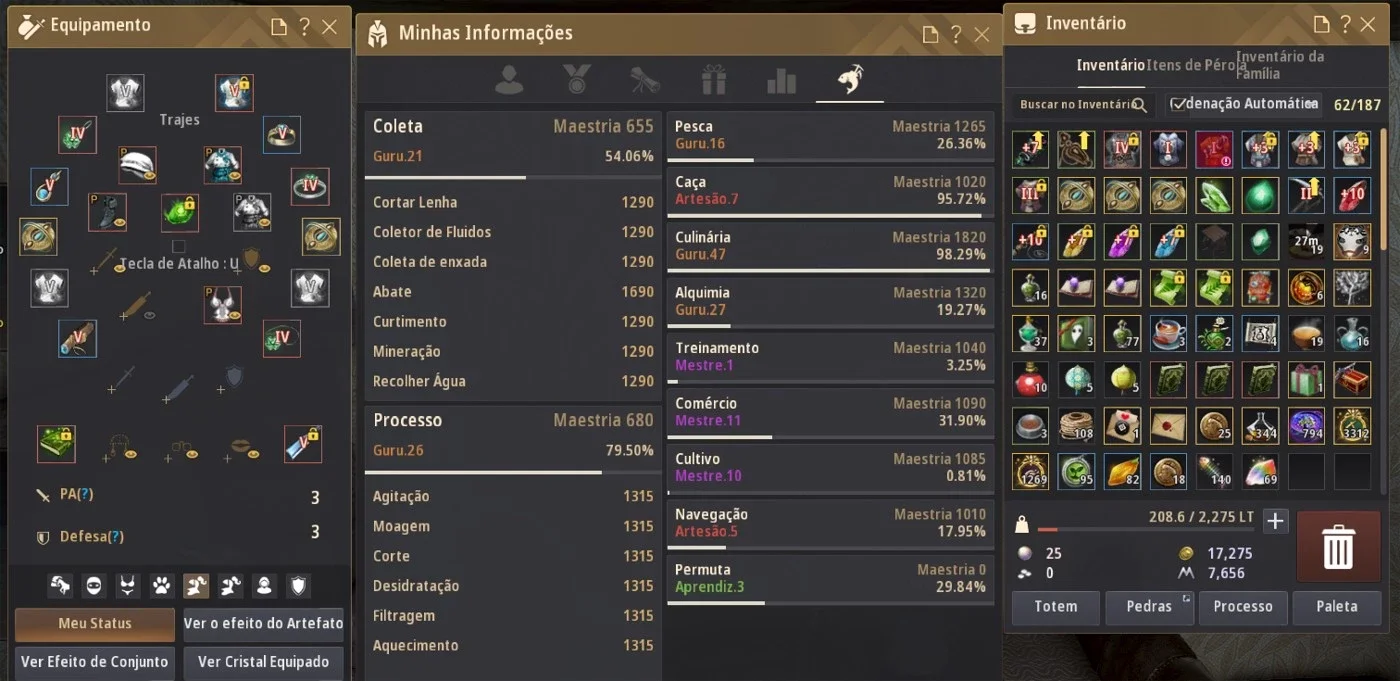Click the Ver Cristal Equipado button

point(263,662)
